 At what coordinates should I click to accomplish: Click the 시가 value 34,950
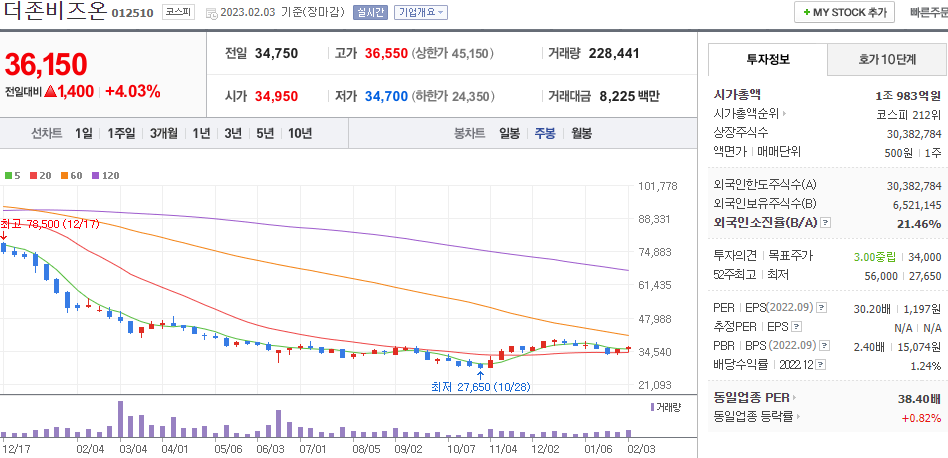pyautogui.click(x=276, y=95)
